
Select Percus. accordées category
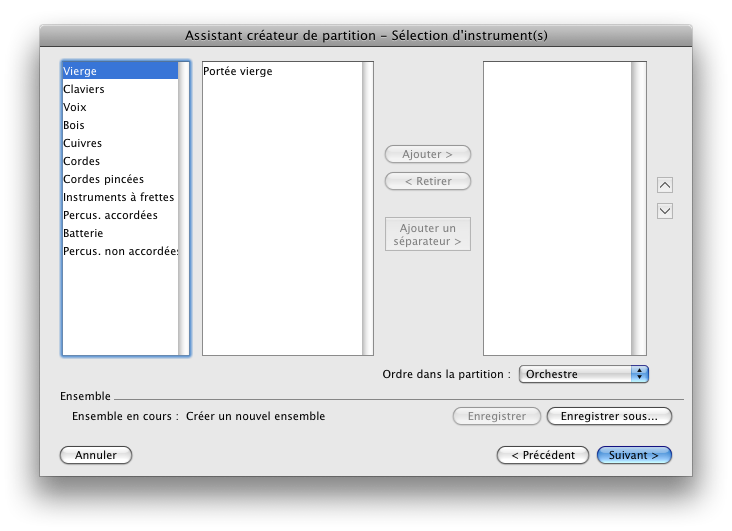110,215
